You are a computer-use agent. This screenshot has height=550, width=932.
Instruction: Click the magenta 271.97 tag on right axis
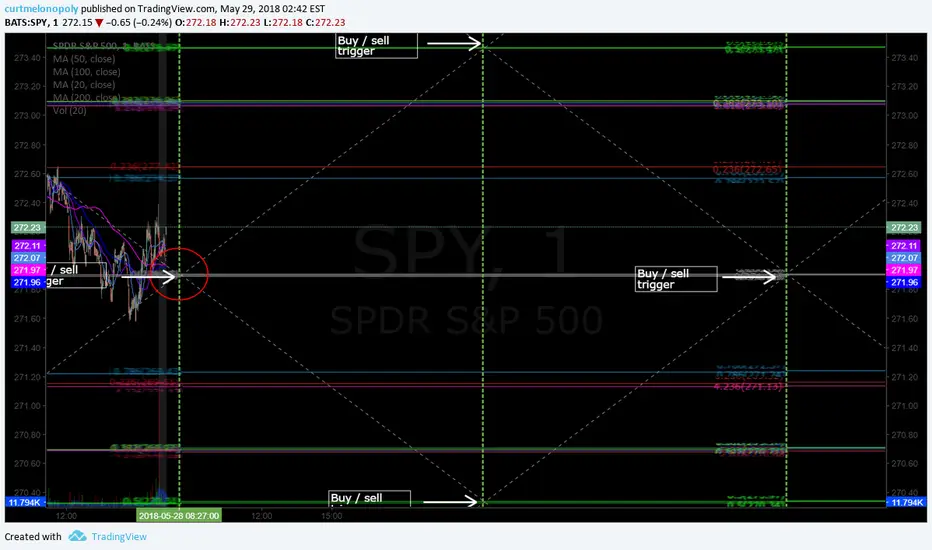[903, 270]
